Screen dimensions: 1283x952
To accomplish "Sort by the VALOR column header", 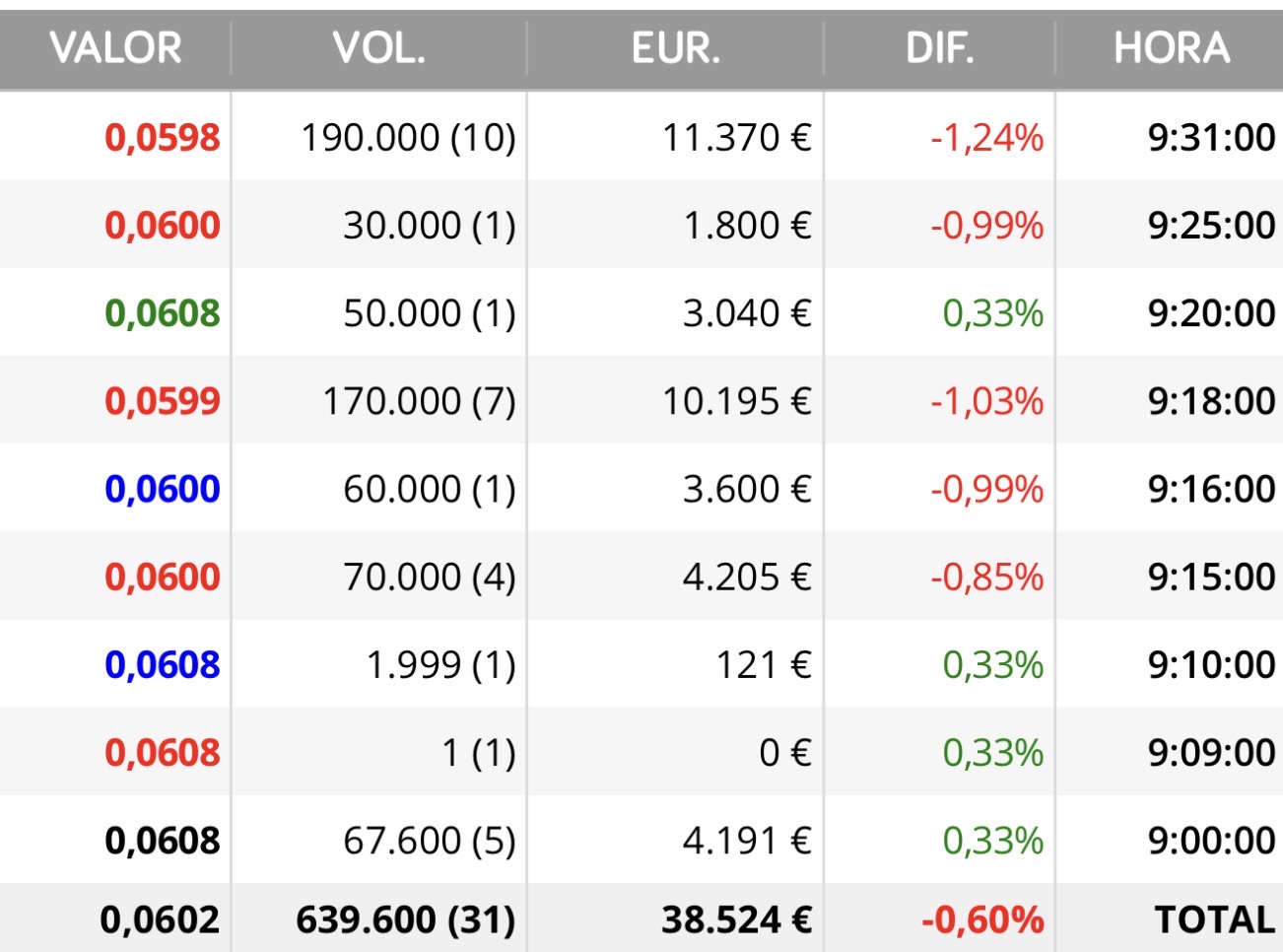I will [x=115, y=47].
